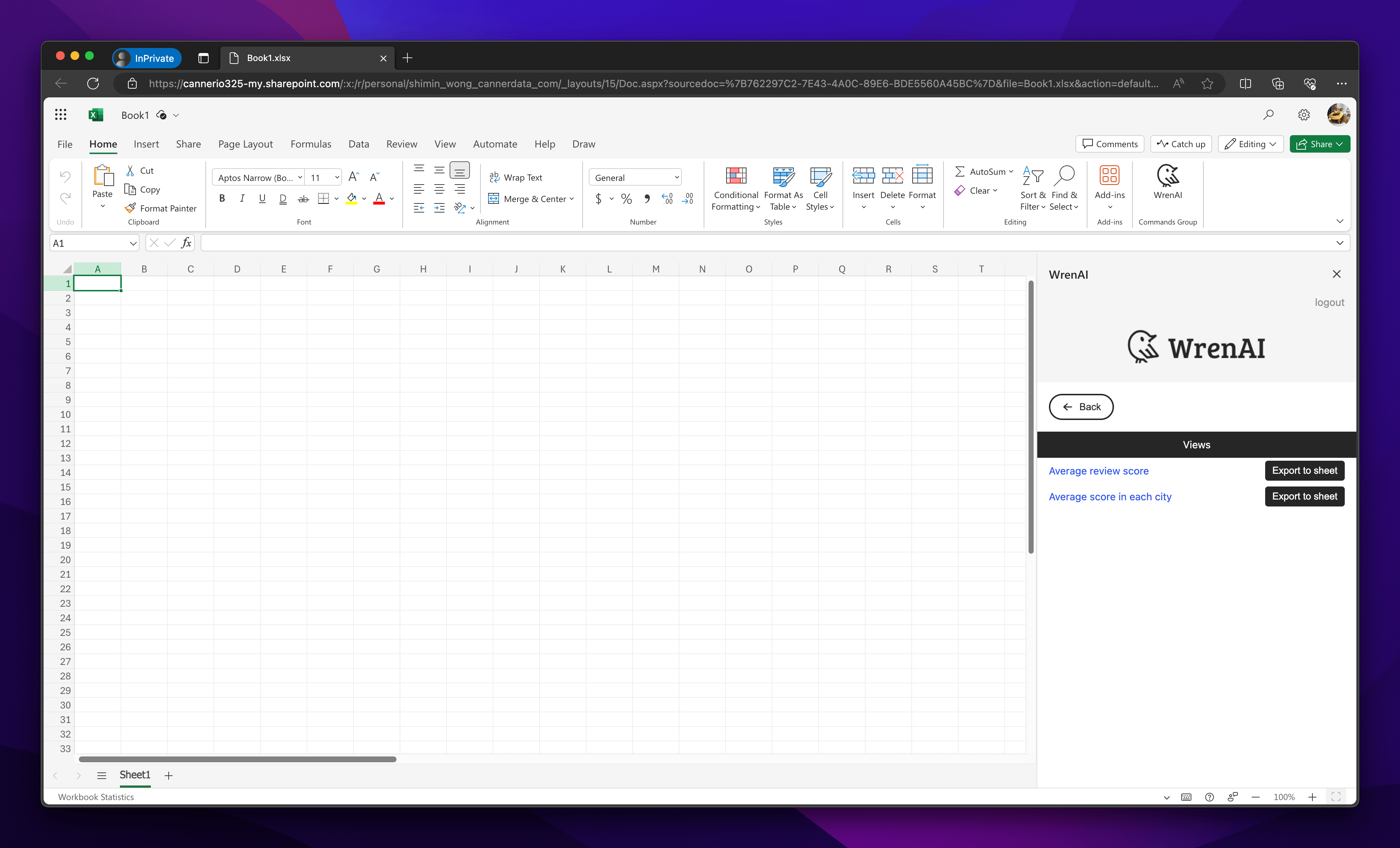Toggle Underline formatting
The width and height of the screenshot is (1400, 848).
click(262, 198)
